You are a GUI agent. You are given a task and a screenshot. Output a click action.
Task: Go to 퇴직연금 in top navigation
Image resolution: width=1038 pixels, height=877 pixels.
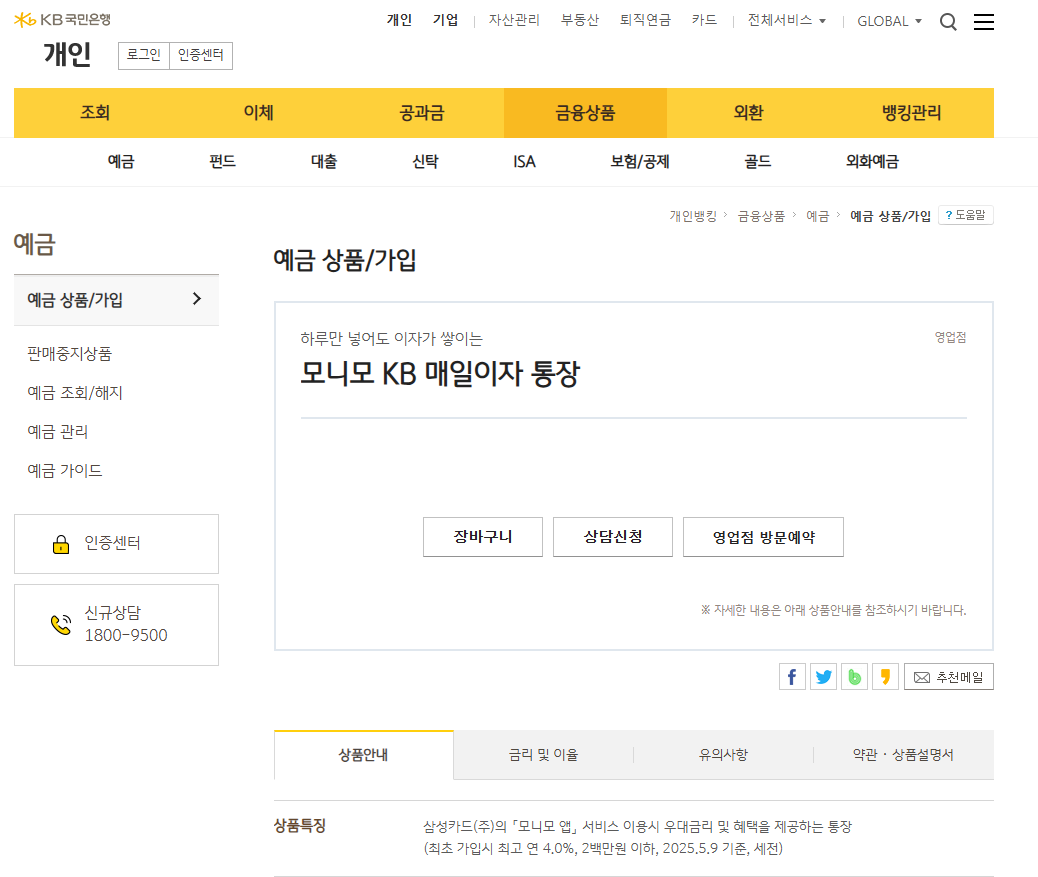click(x=645, y=21)
